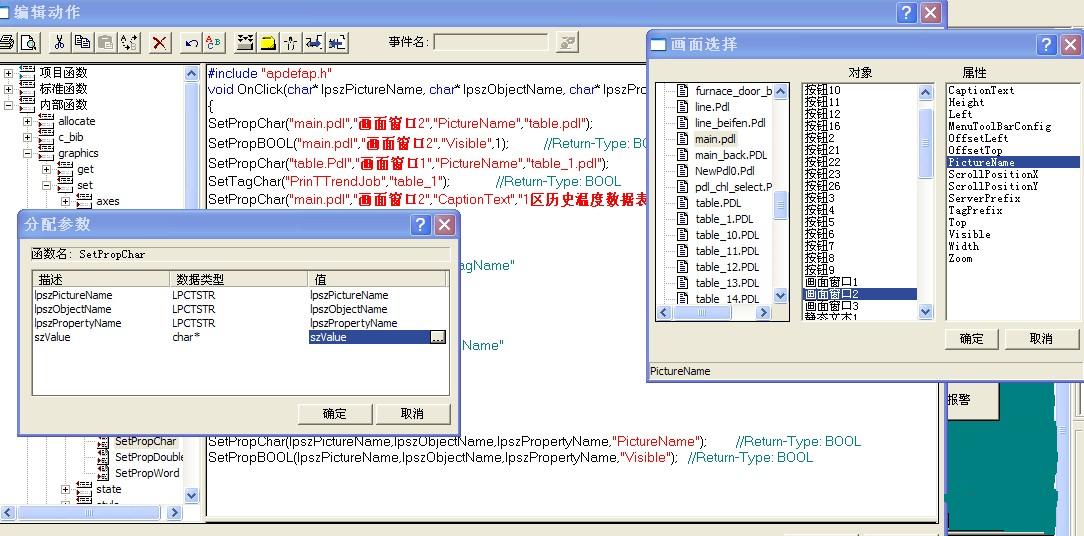Expand the 项目函数 tree node
This screenshot has width=1084, height=536.
tap(9, 73)
